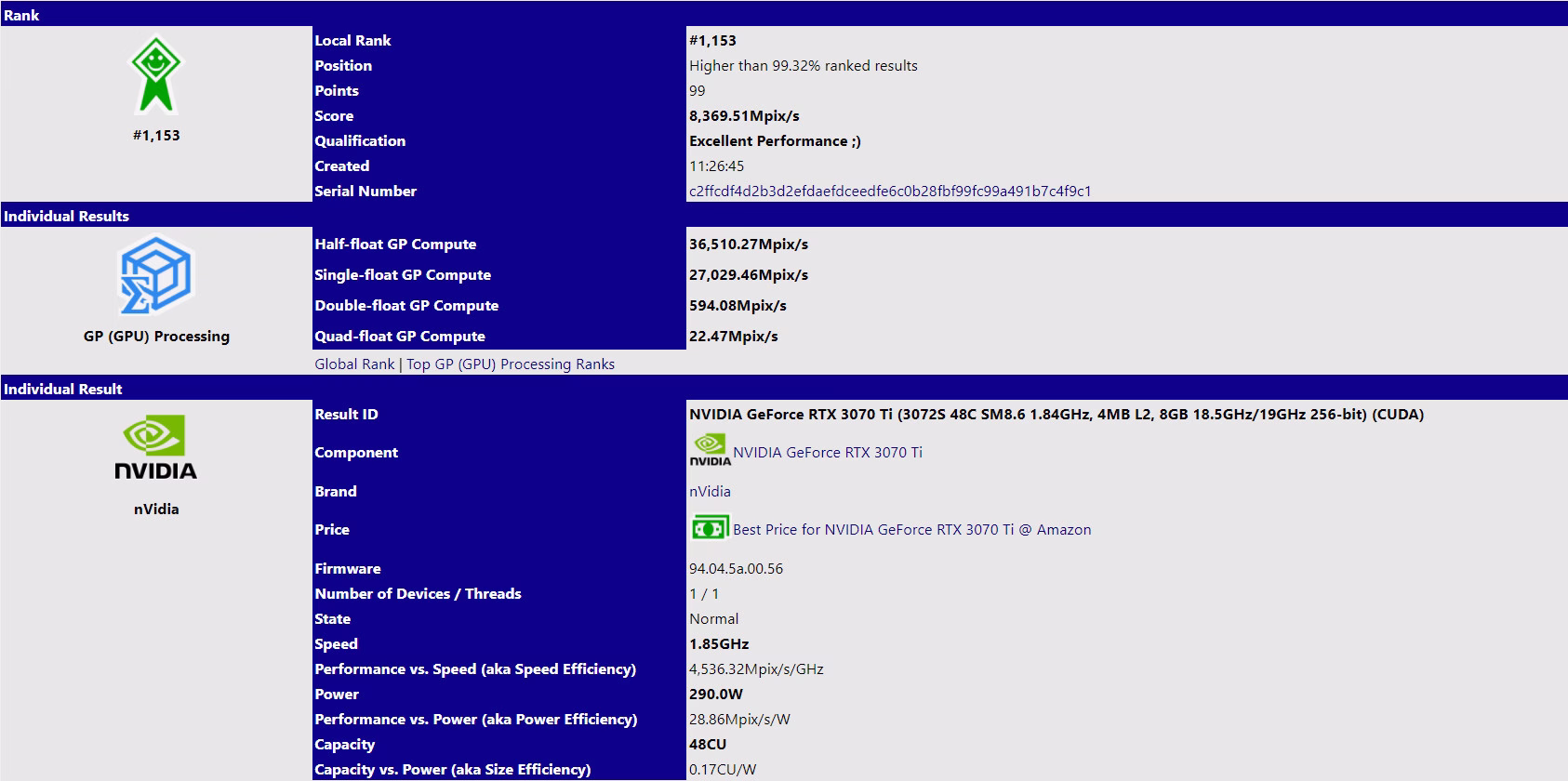Open the NVIDIA GeForce RTX 3070 Ti component link
This screenshot has width=1568, height=781.
(x=828, y=452)
